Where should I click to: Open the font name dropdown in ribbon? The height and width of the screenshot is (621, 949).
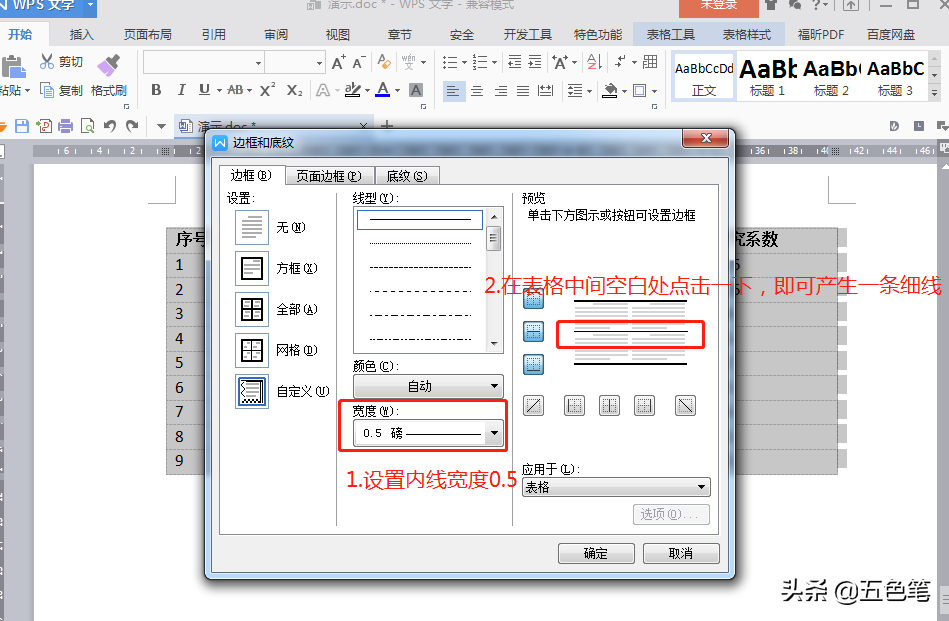[x=258, y=62]
